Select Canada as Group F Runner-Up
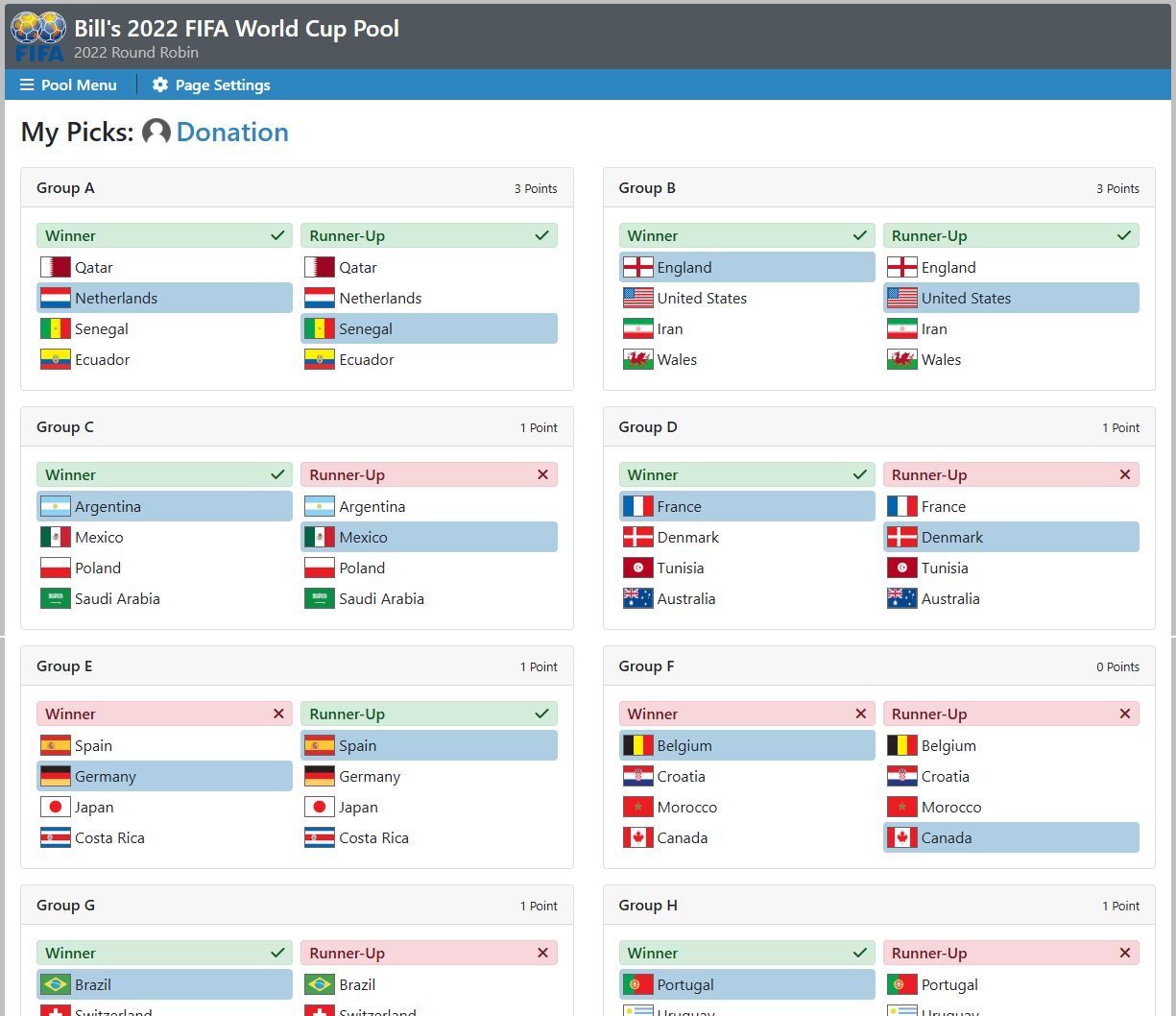 coord(1011,837)
